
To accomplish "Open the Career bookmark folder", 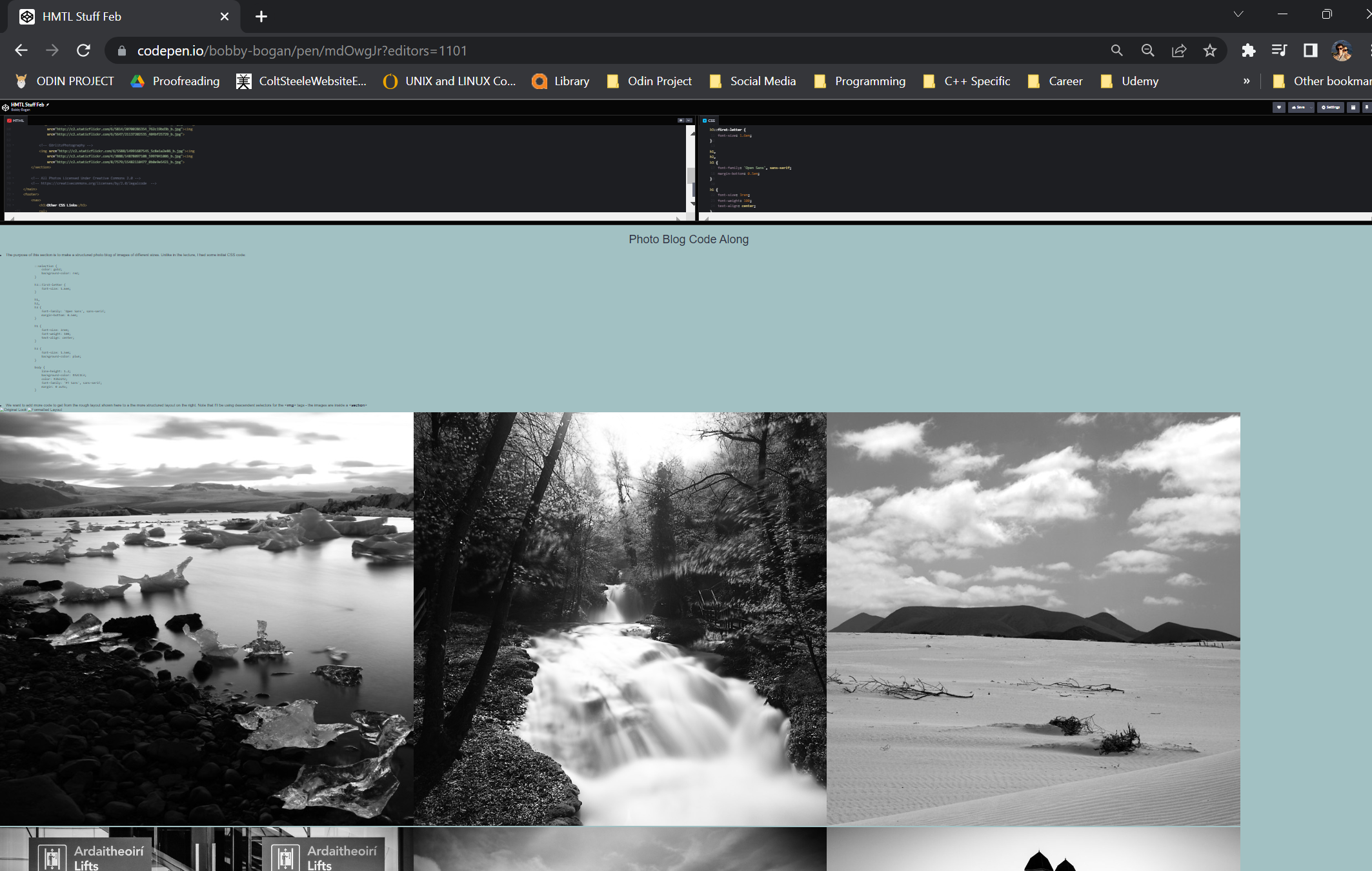I will 1055,81.
